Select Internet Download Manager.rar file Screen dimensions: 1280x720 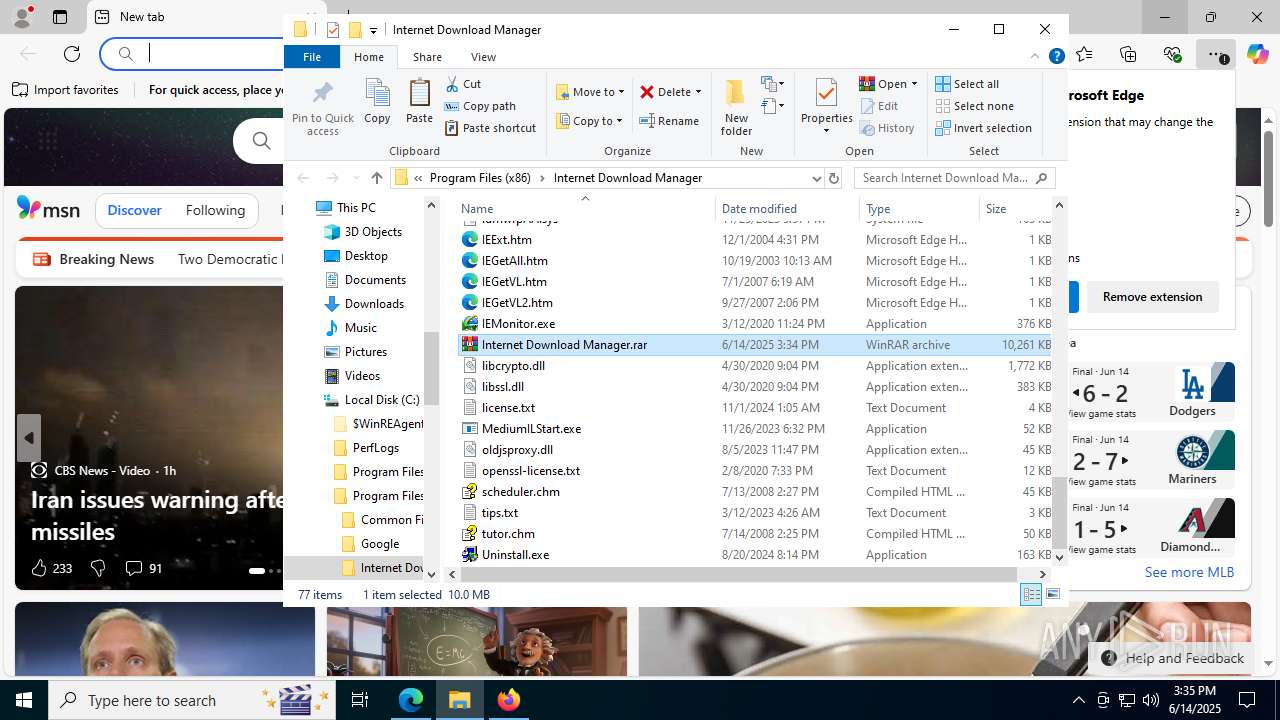pos(564,345)
